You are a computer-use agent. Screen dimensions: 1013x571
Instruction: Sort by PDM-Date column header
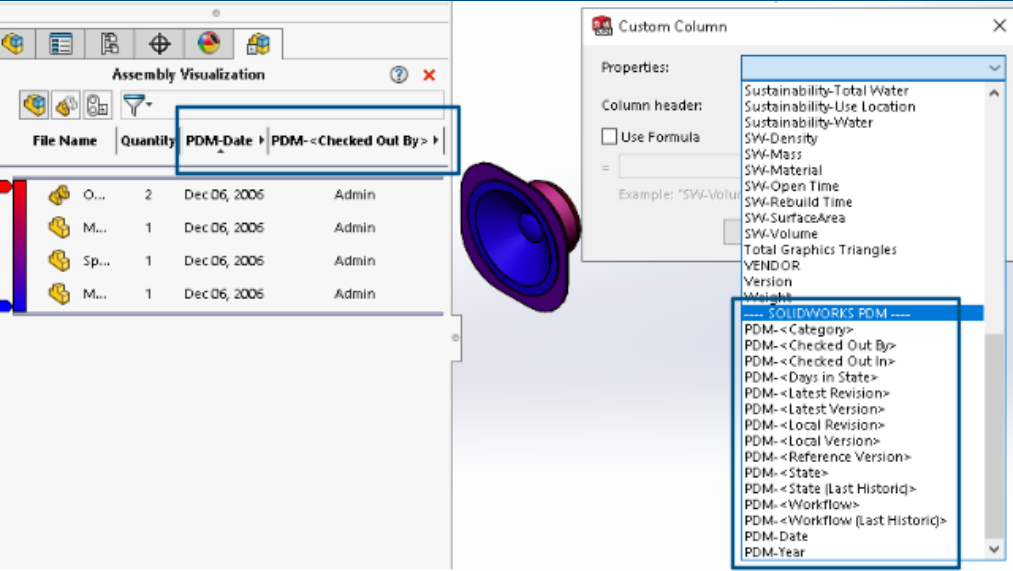tap(219, 141)
